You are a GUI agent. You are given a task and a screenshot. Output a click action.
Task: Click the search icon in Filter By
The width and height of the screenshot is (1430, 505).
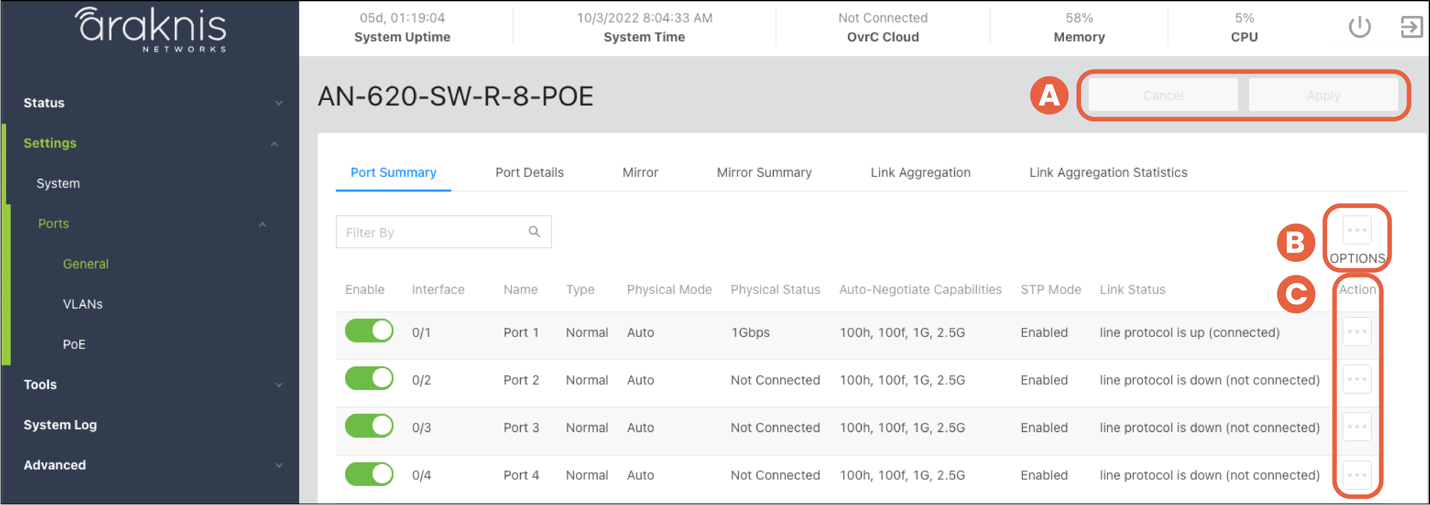[x=534, y=232]
